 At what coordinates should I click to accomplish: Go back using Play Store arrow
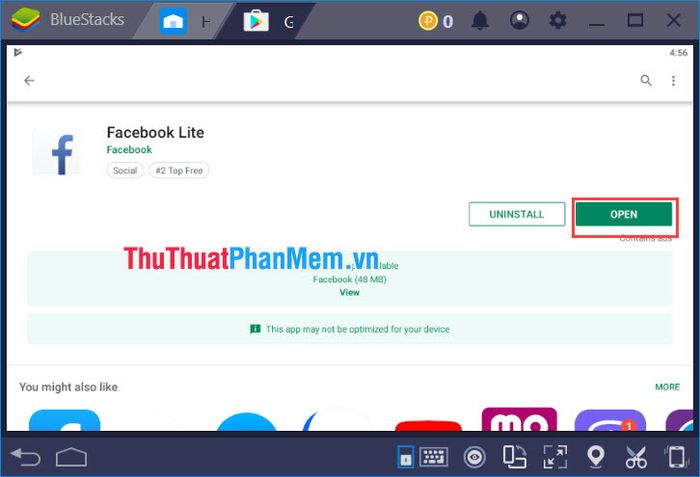point(29,80)
